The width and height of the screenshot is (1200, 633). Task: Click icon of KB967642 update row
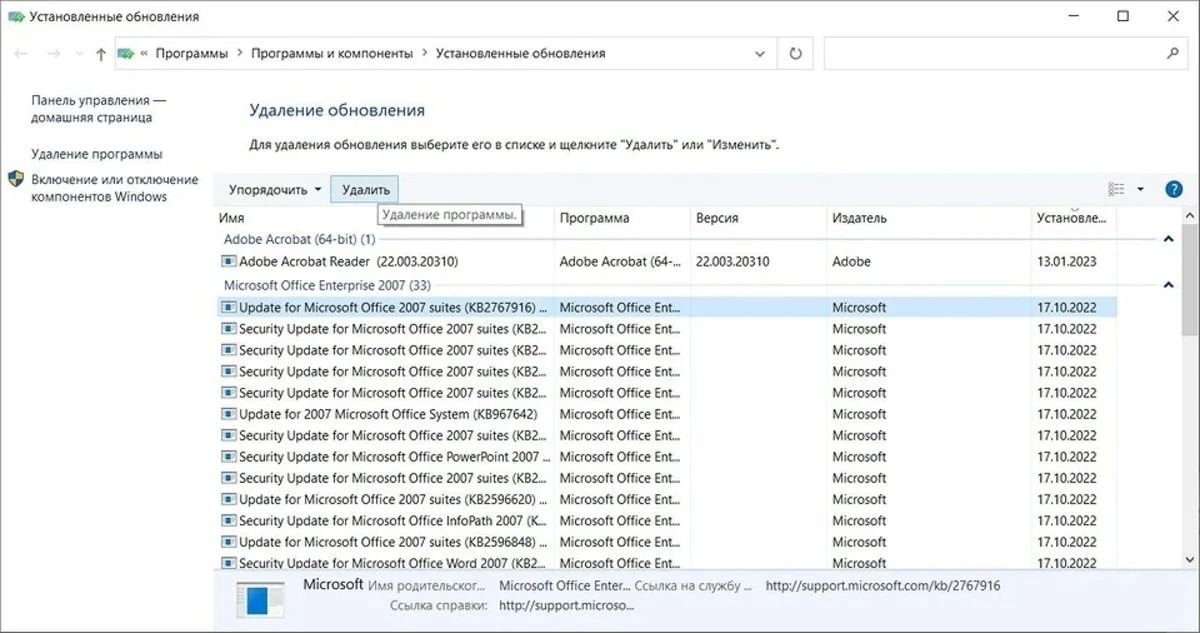[x=228, y=414]
